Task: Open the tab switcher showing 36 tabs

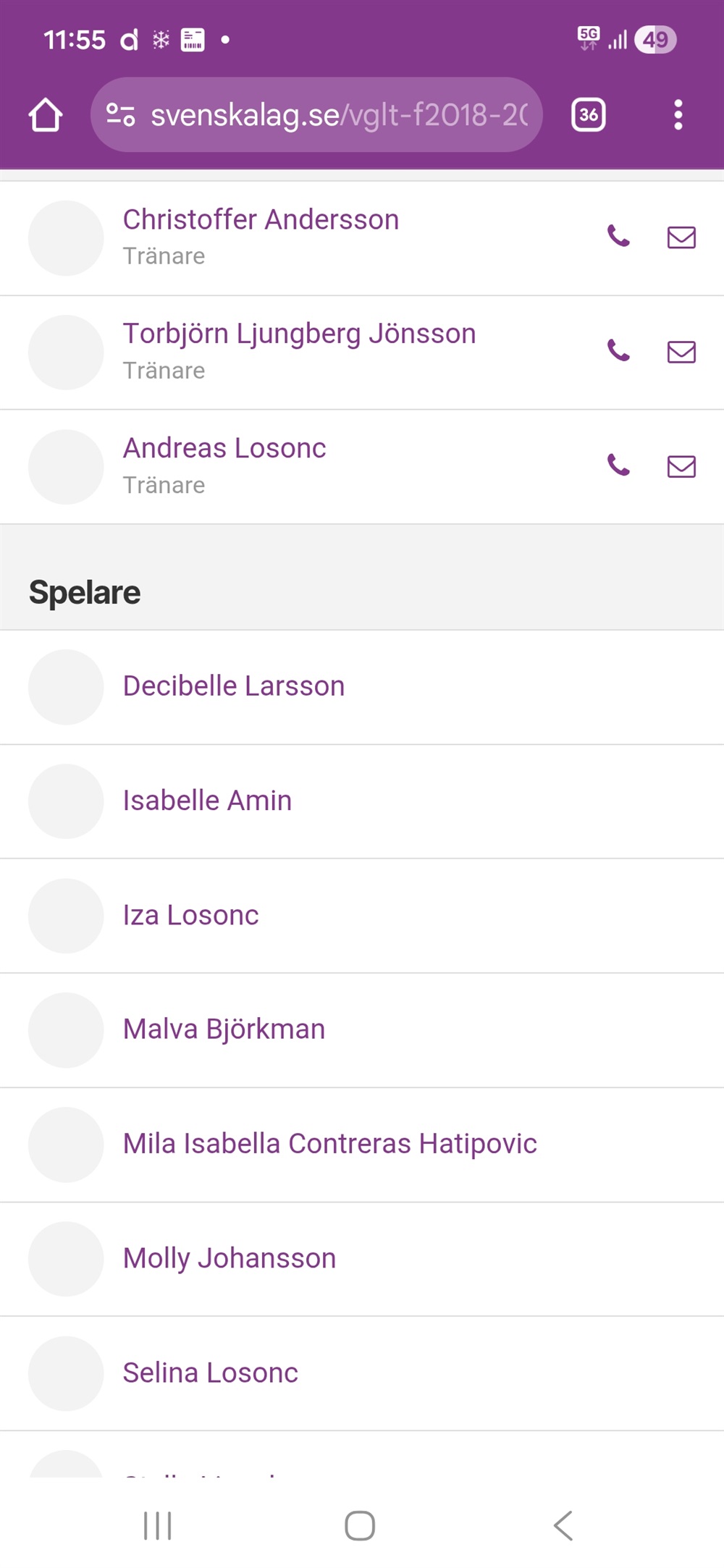Action: point(589,115)
